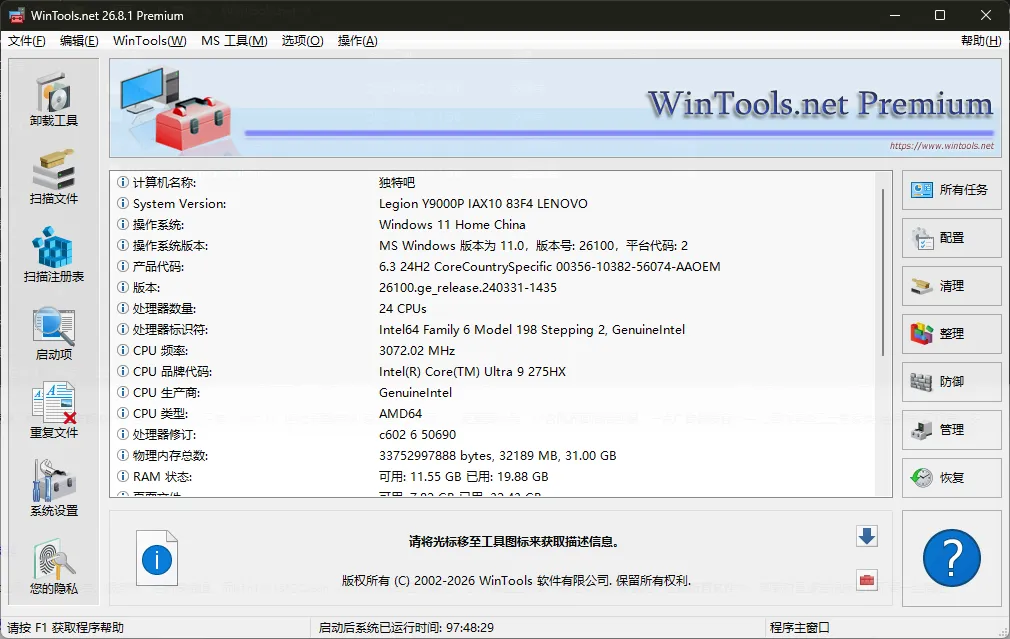Select the 整理 category button
Viewport: 1010px width, 639px height.
click(x=951, y=334)
